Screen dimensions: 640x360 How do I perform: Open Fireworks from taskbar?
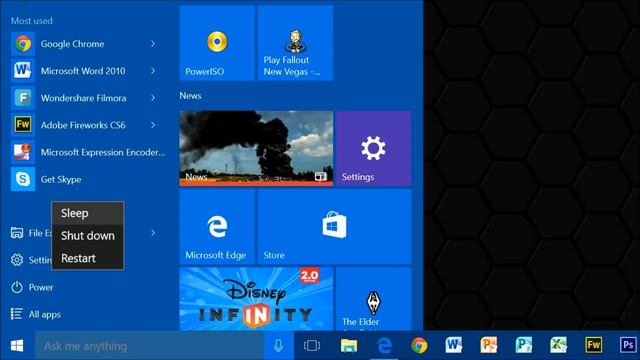[593, 345]
